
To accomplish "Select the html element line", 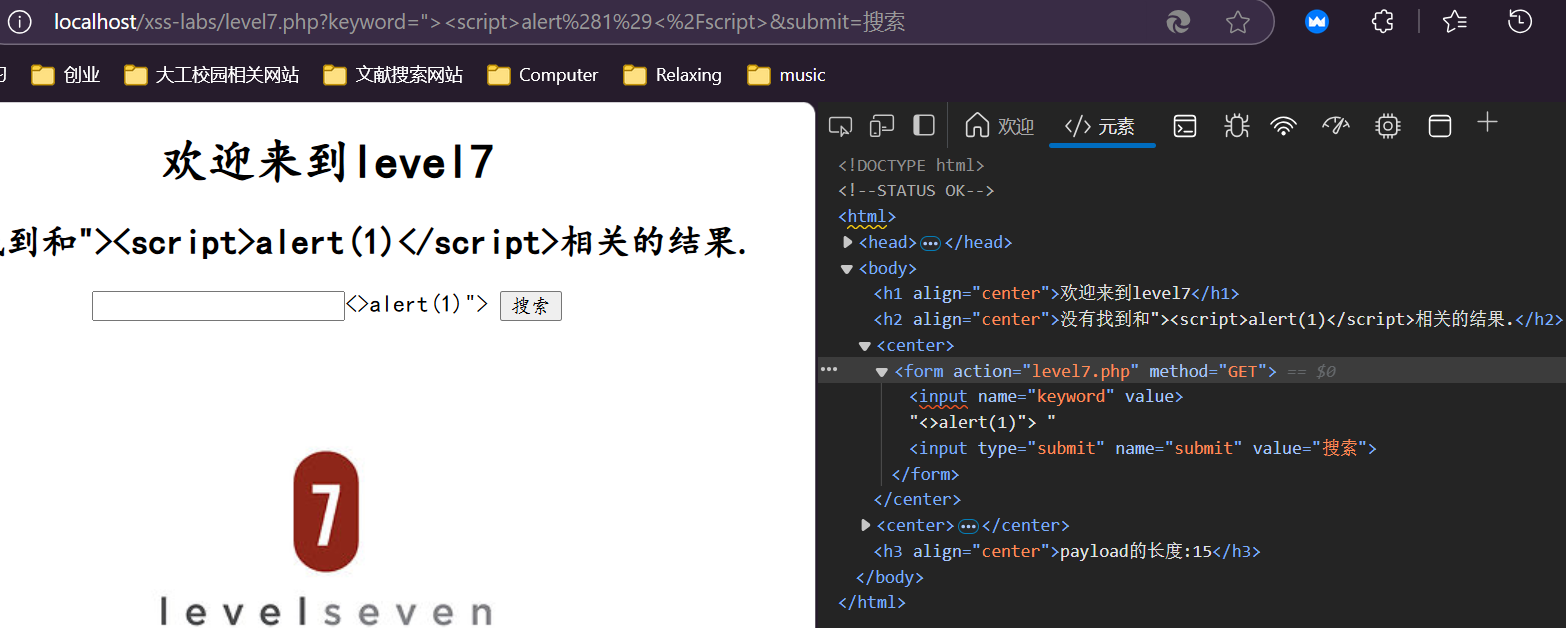I will point(867,216).
